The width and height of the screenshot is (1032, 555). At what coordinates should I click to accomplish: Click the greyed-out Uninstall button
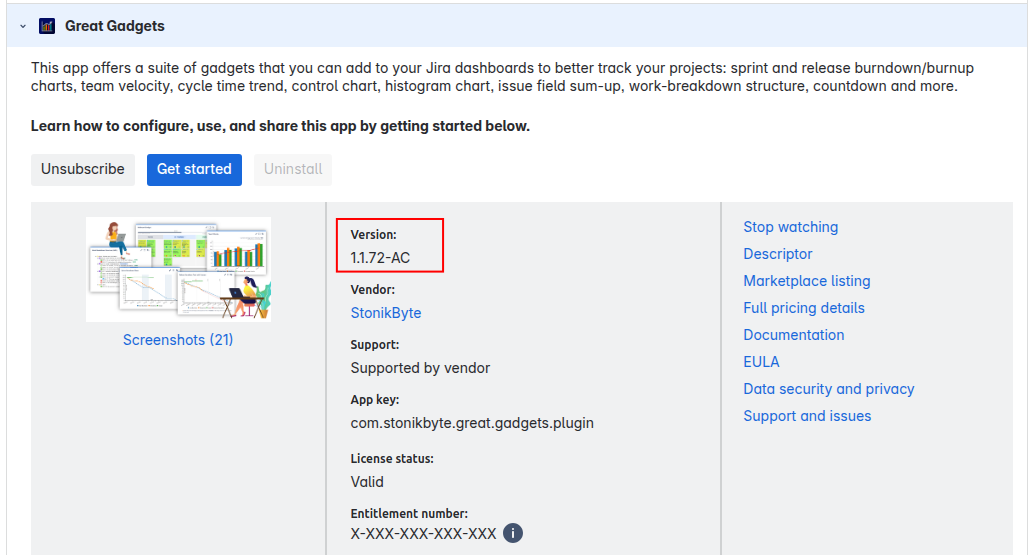(293, 169)
